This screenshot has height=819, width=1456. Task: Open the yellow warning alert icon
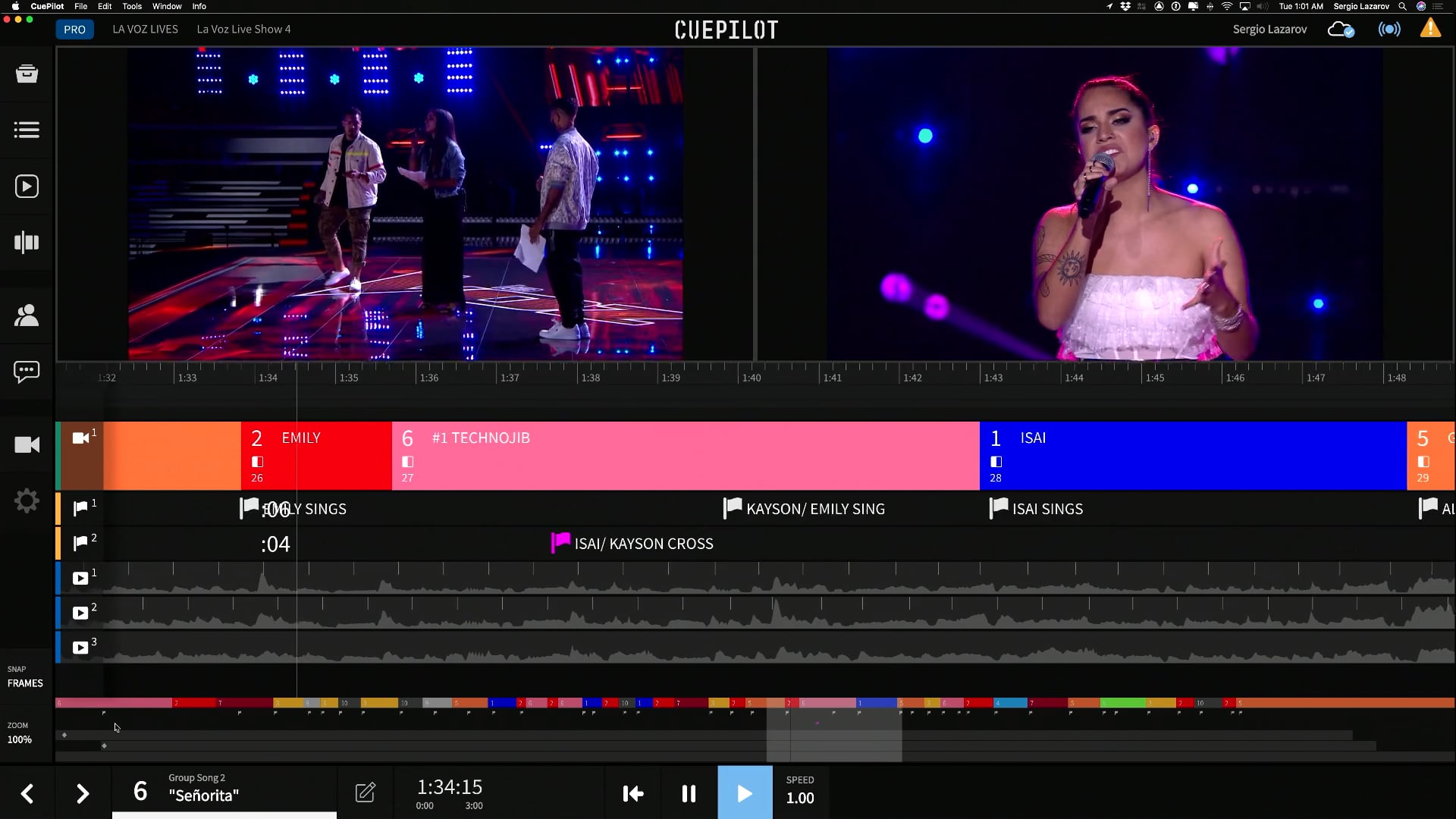click(x=1430, y=29)
